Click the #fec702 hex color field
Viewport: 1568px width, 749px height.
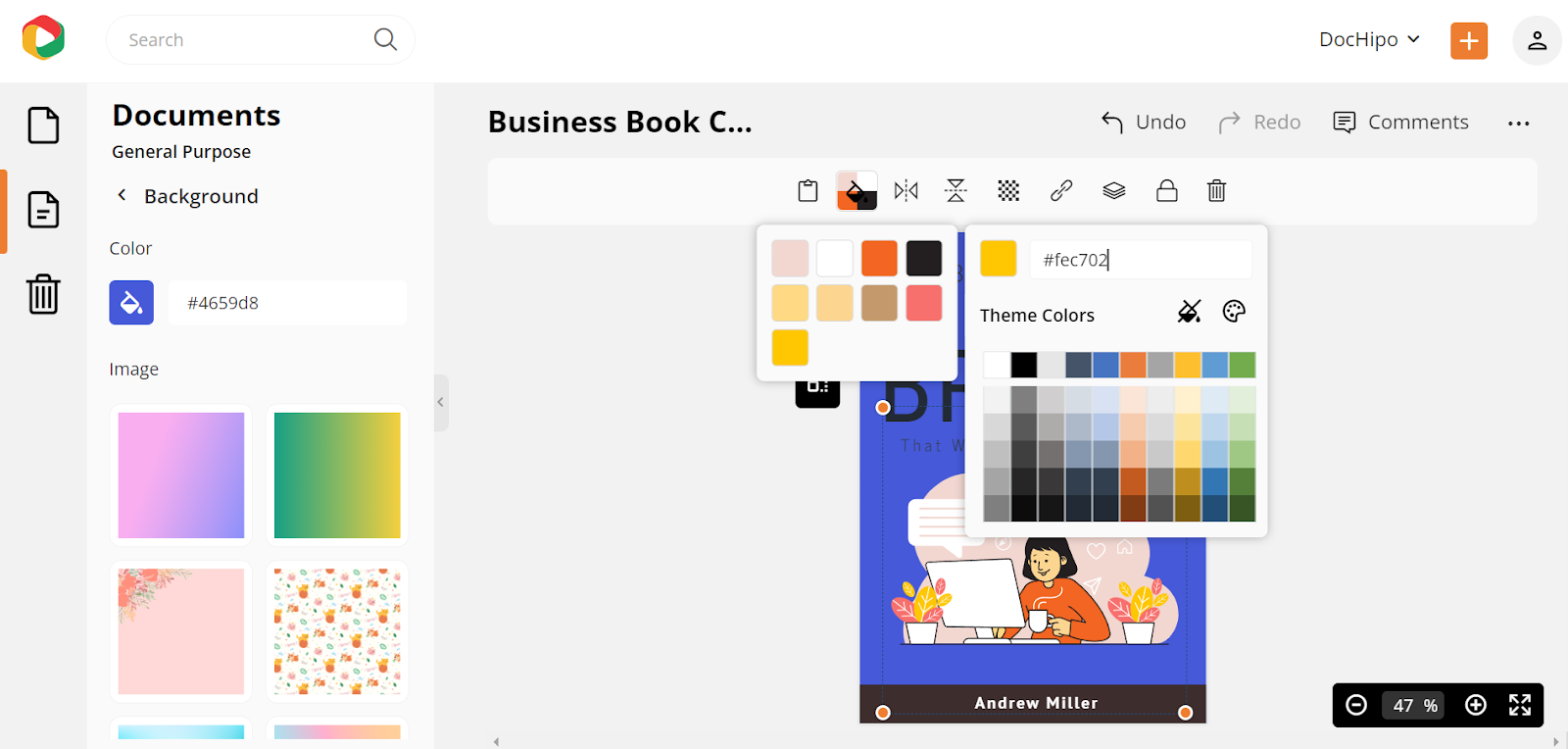(x=1141, y=260)
